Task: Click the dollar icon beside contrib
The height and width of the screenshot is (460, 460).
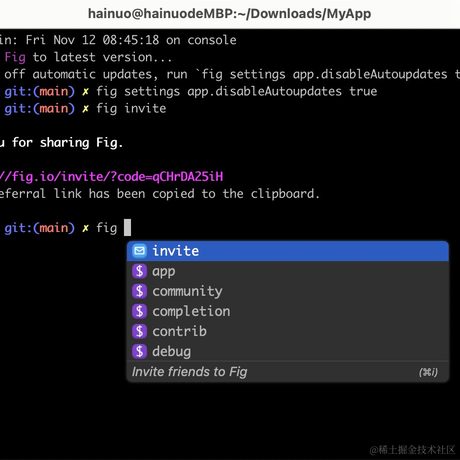Action: pos(139,331)
